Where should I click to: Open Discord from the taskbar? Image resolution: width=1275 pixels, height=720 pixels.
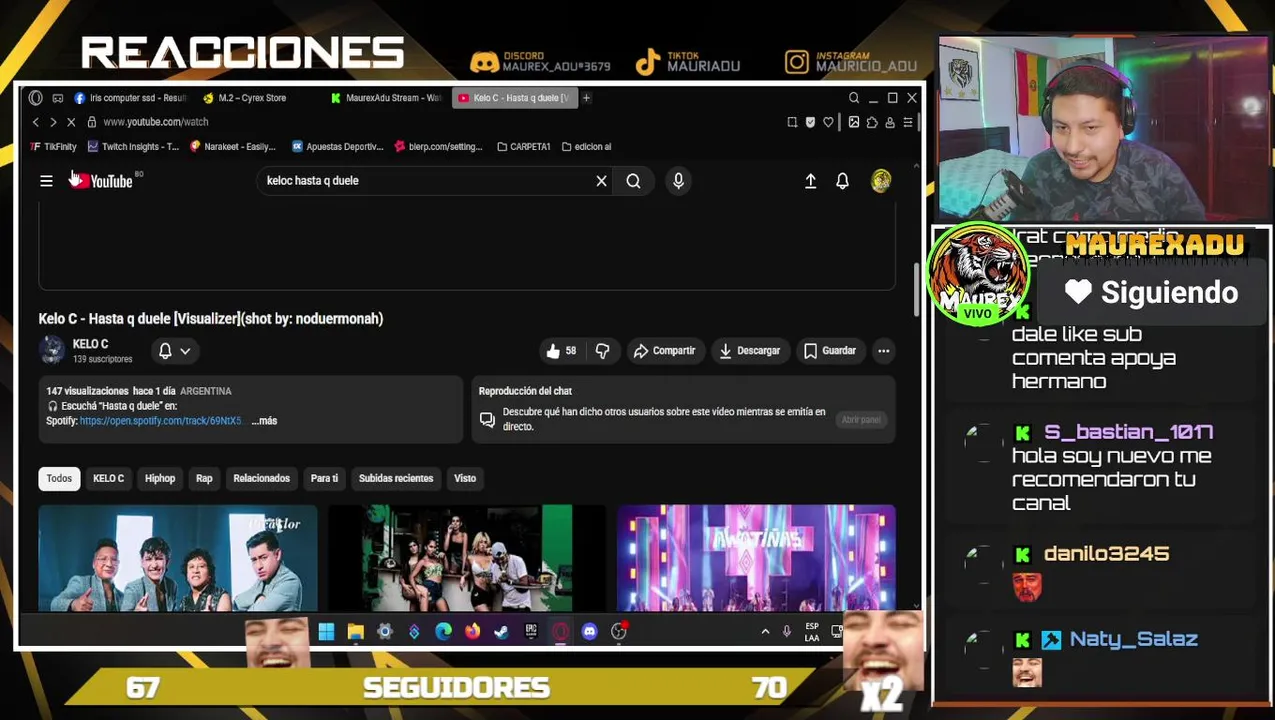(589, 631)
